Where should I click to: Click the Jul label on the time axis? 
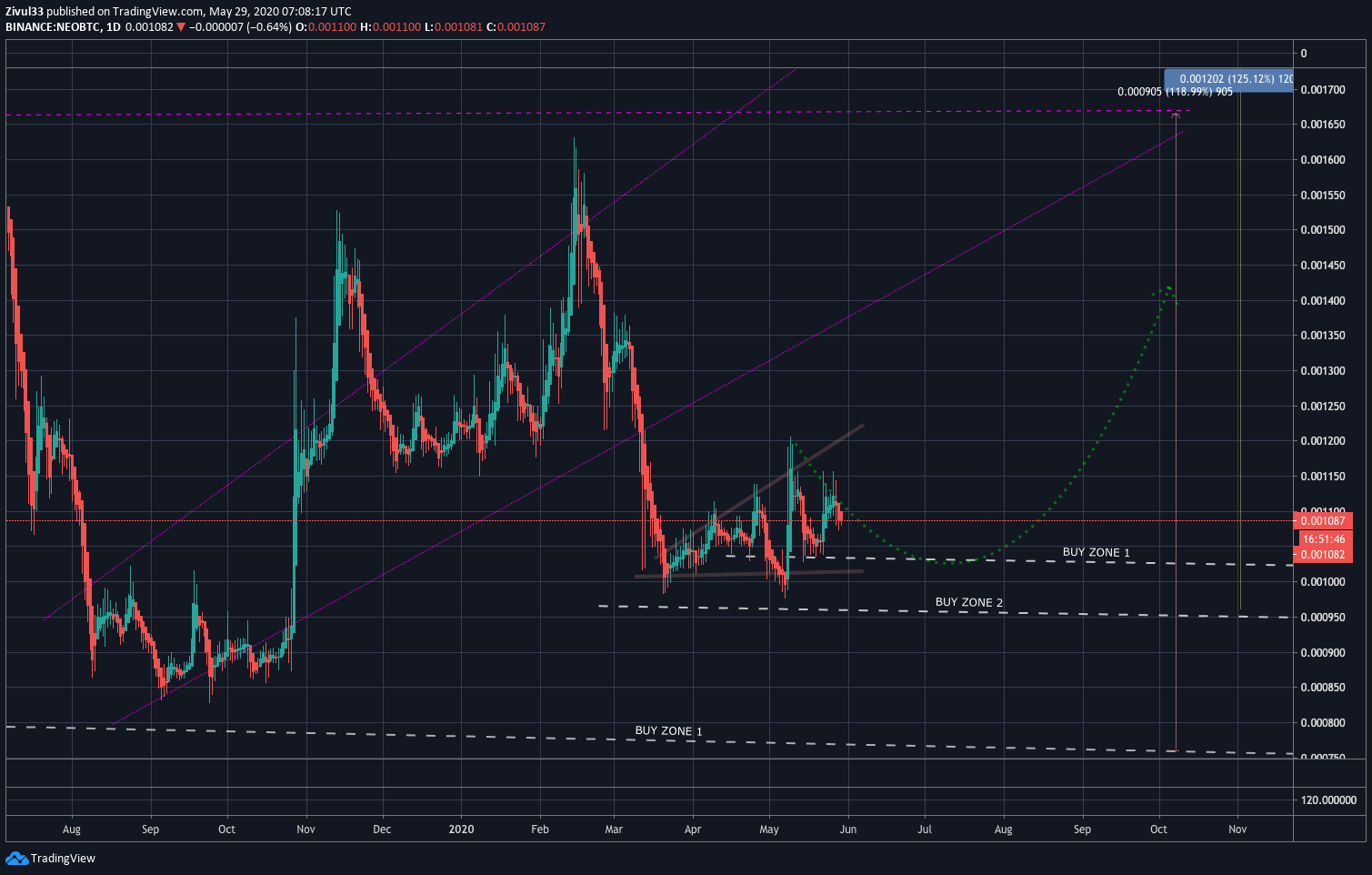click(925, 830)
